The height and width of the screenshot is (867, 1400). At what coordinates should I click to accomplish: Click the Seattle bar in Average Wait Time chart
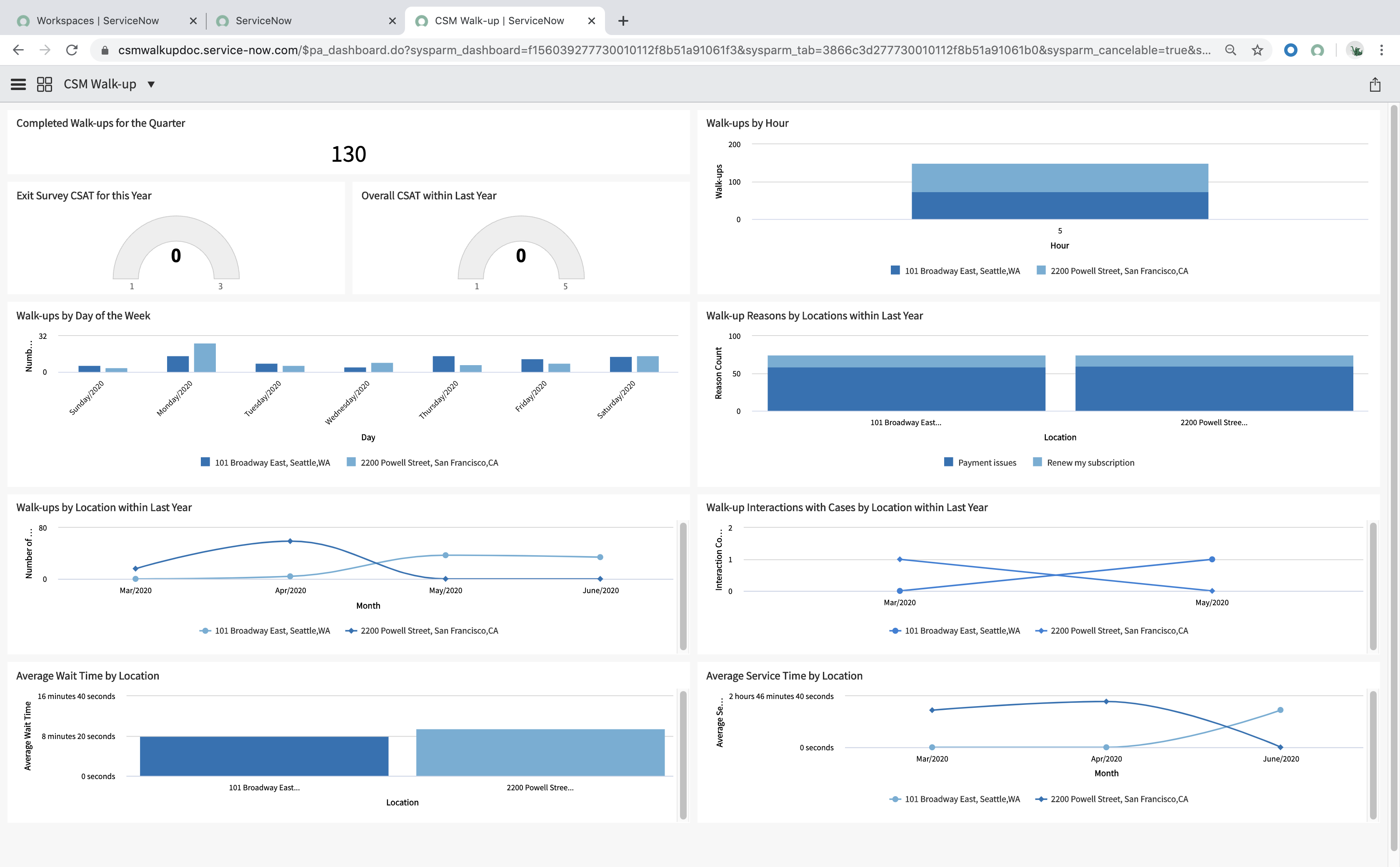[x=264, y=756]
